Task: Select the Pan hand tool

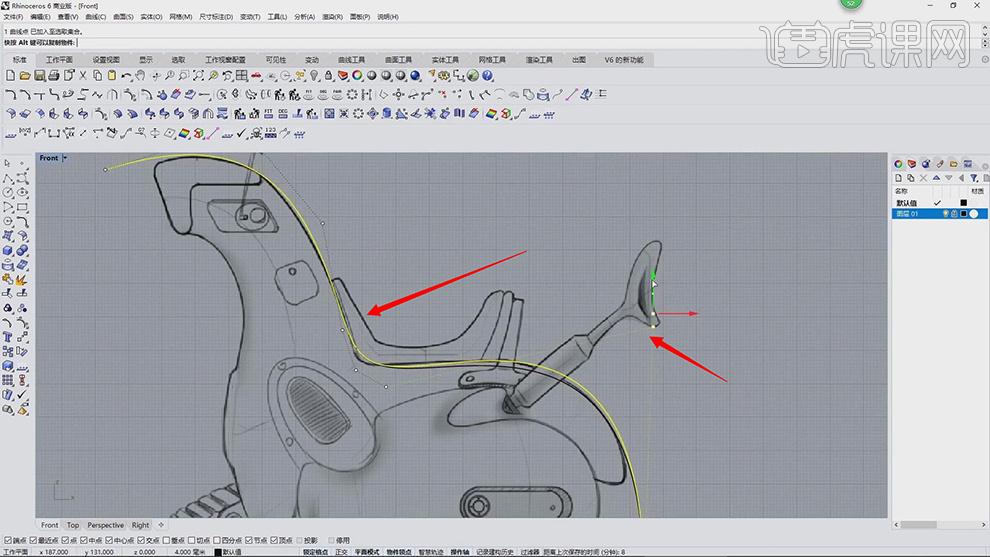Action: 140,76
